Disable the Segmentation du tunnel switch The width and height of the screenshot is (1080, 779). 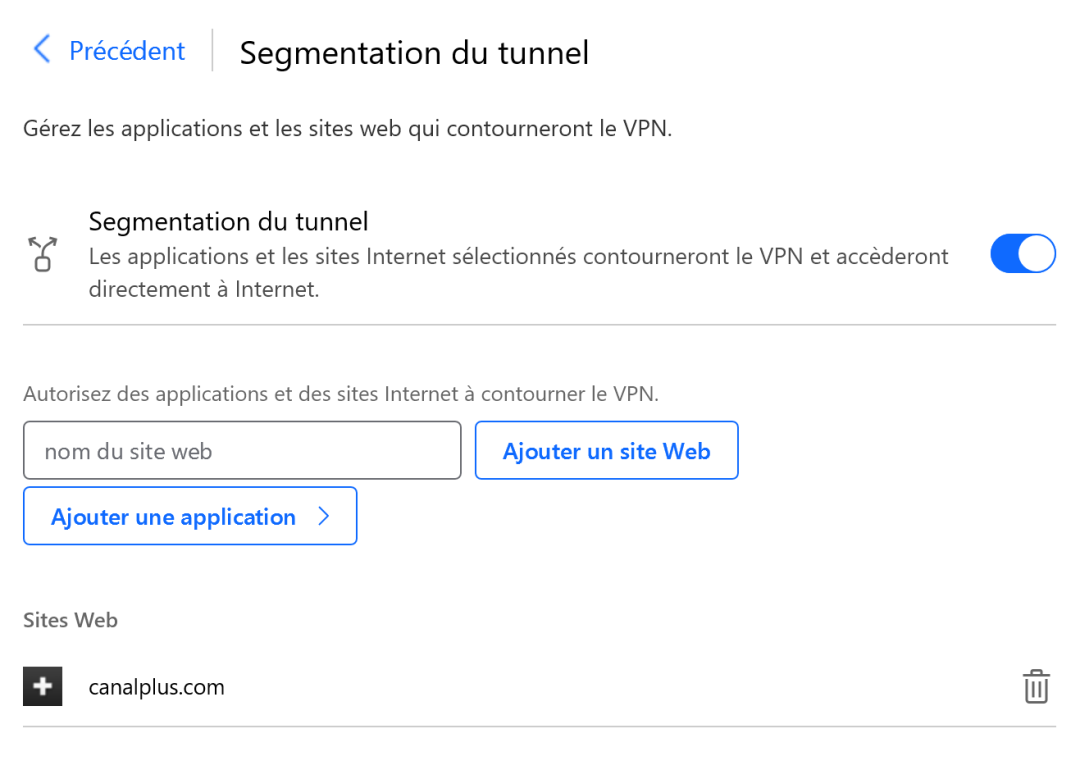[x=1022, y=254]
